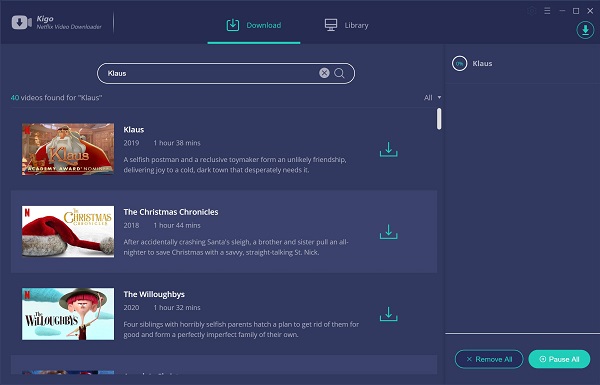Expand the All filter dropdown
Image resolution: width=600 pixels, height=385 pixels.
coord(432,98)
